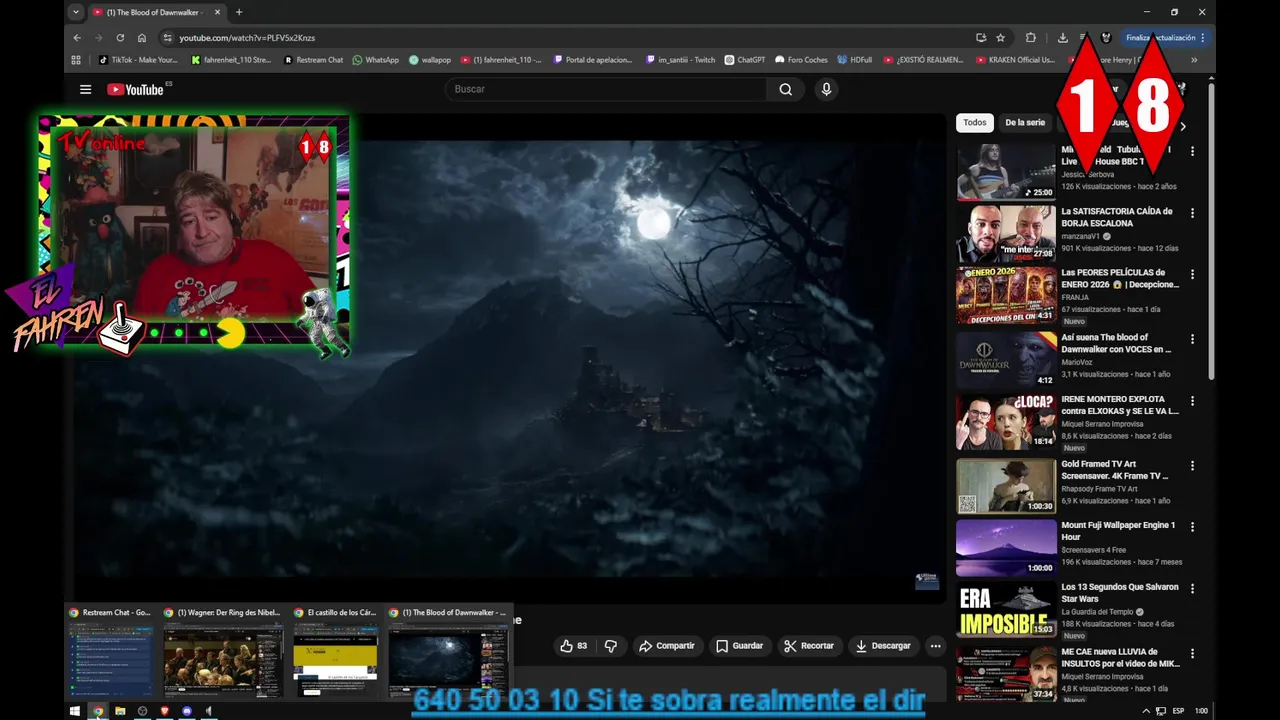Open La SATISFACTORIA CAÍDA de BORJA thumbnail
Screen dimensions: 1280x720
(x=1006, y=233)
